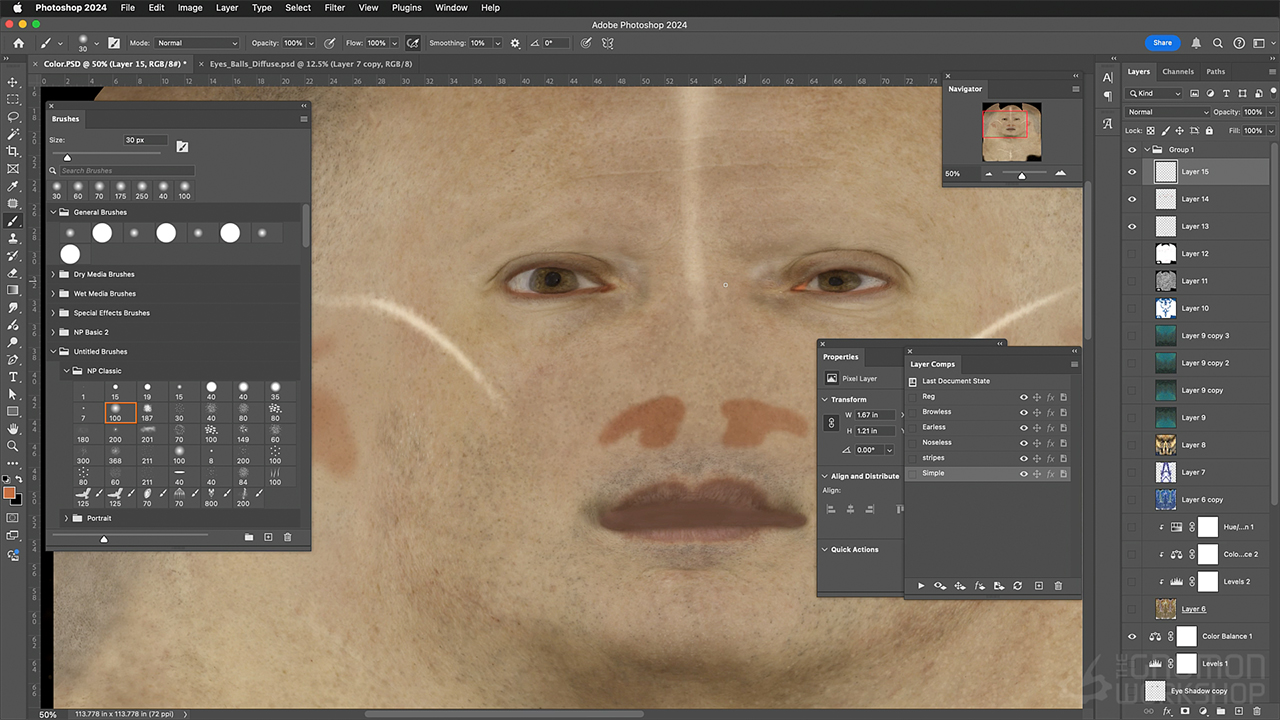This screenshot has width=1280, height=720.
Task: Hide Layer 14 using eye icon
Action: pyautogui.click(x=1132, y=199)
